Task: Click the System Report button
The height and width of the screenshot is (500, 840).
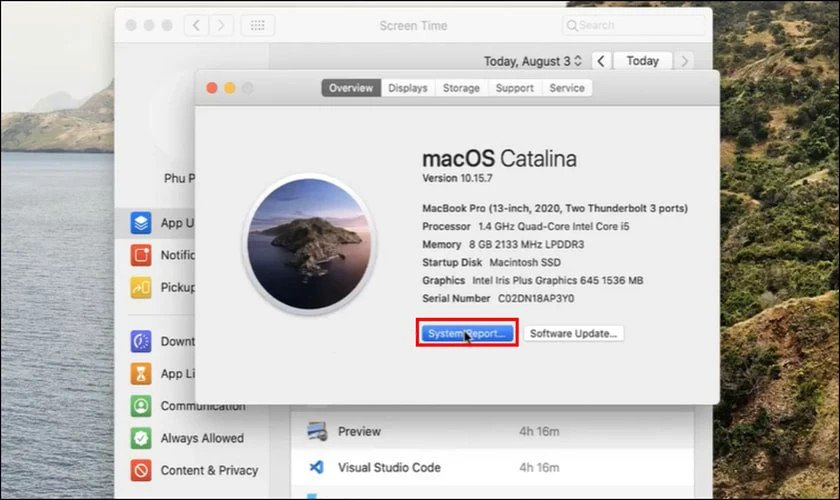Action: click(x=467, y=333)
